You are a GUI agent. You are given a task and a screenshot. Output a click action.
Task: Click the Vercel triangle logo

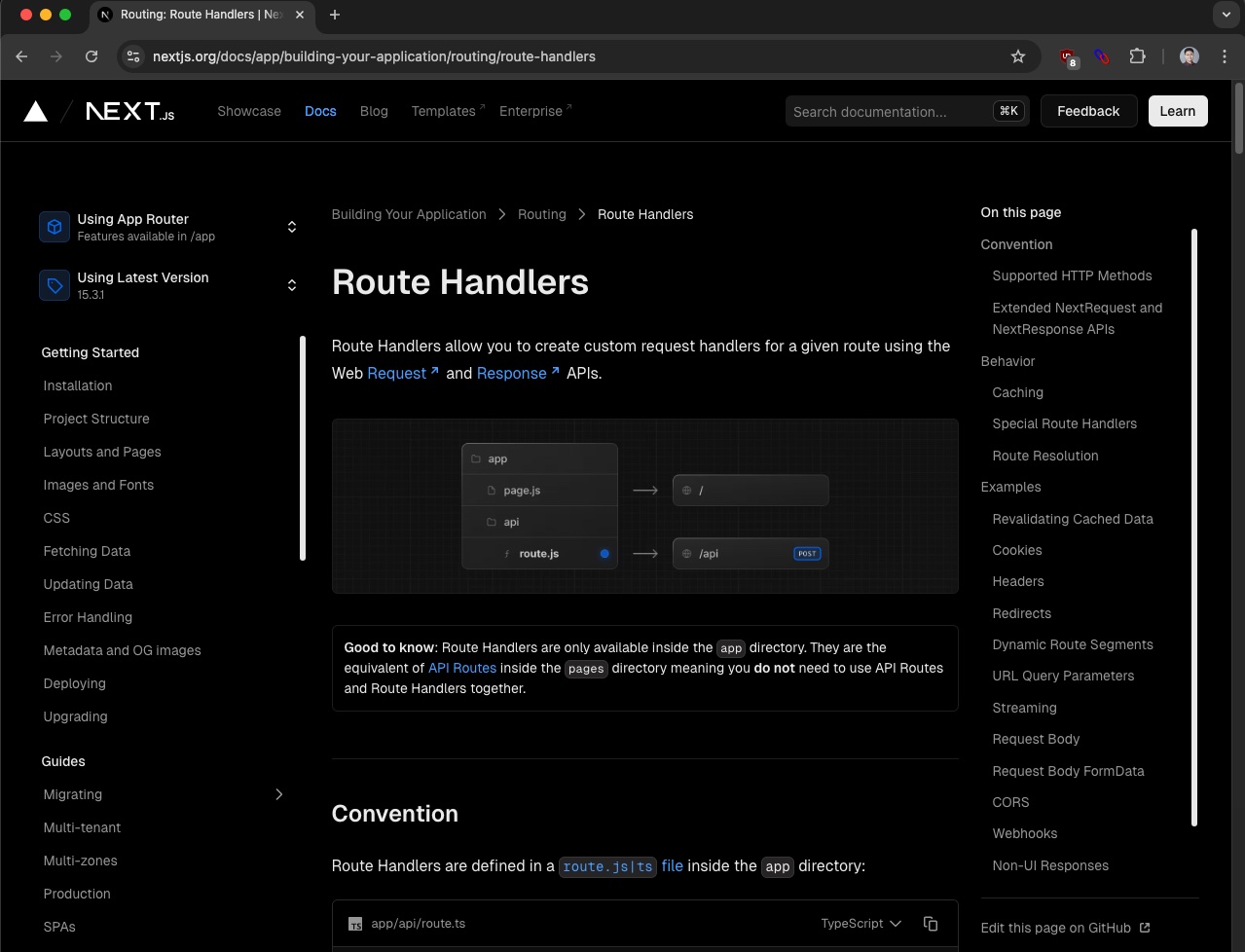coord(36,111)
